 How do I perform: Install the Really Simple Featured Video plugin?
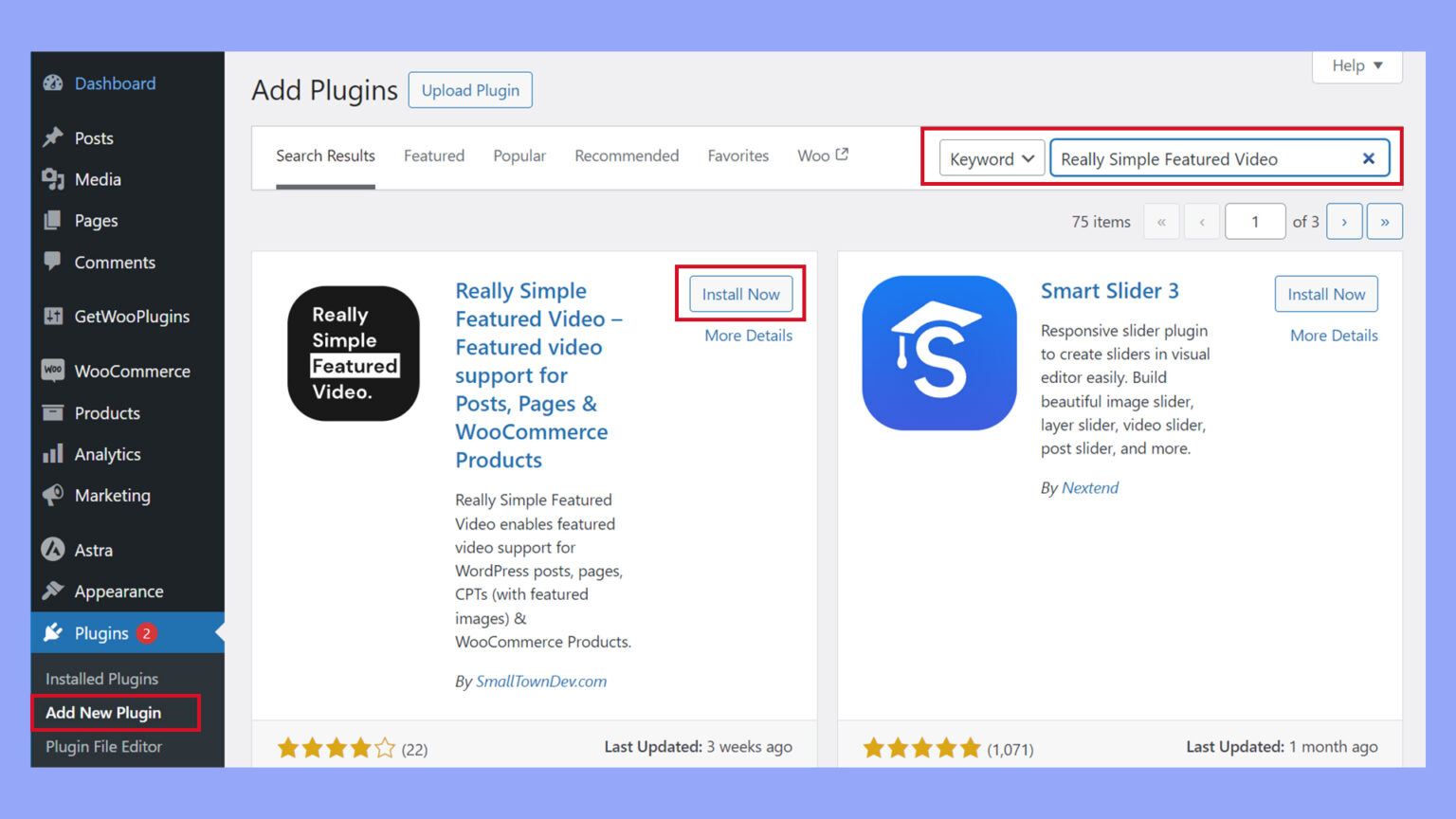[x=740, y=294]
